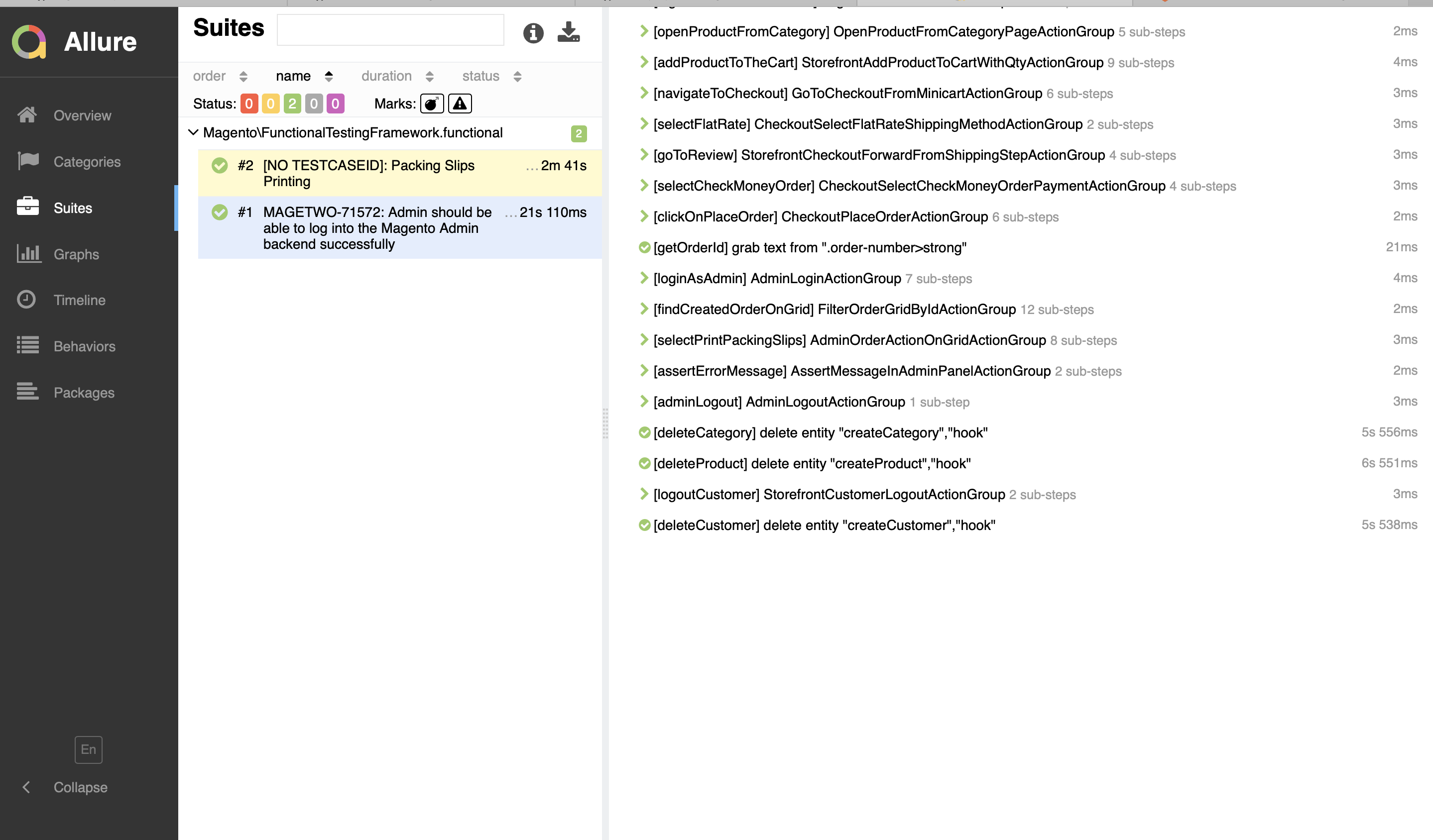Open test #2 Packing Slips Printing
Image resolution: width=1433 pixels, height=840 pixels.
[x=400, y=173]
